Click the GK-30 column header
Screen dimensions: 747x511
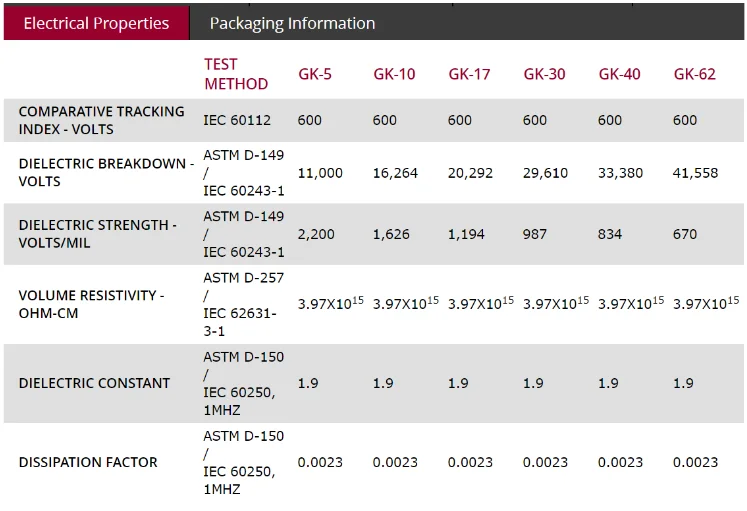[544, 74]
